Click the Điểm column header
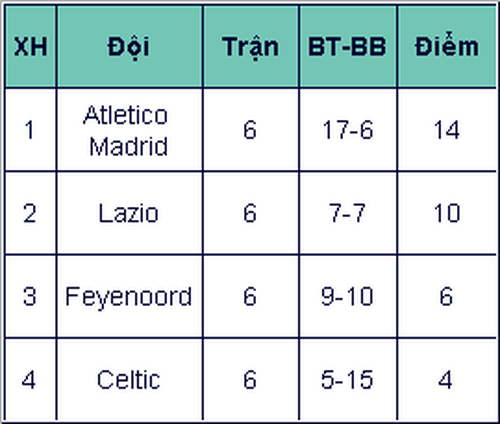This screenshot has width=500, height=424. click(447, 46)
